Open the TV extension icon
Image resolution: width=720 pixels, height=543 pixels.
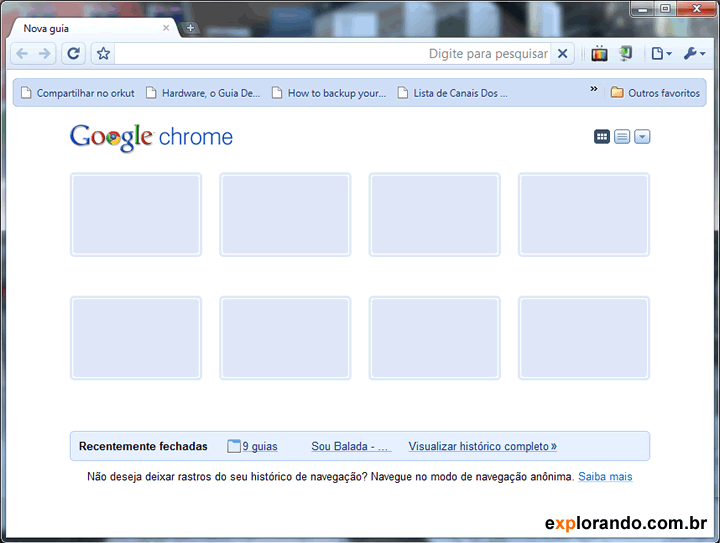599,54
